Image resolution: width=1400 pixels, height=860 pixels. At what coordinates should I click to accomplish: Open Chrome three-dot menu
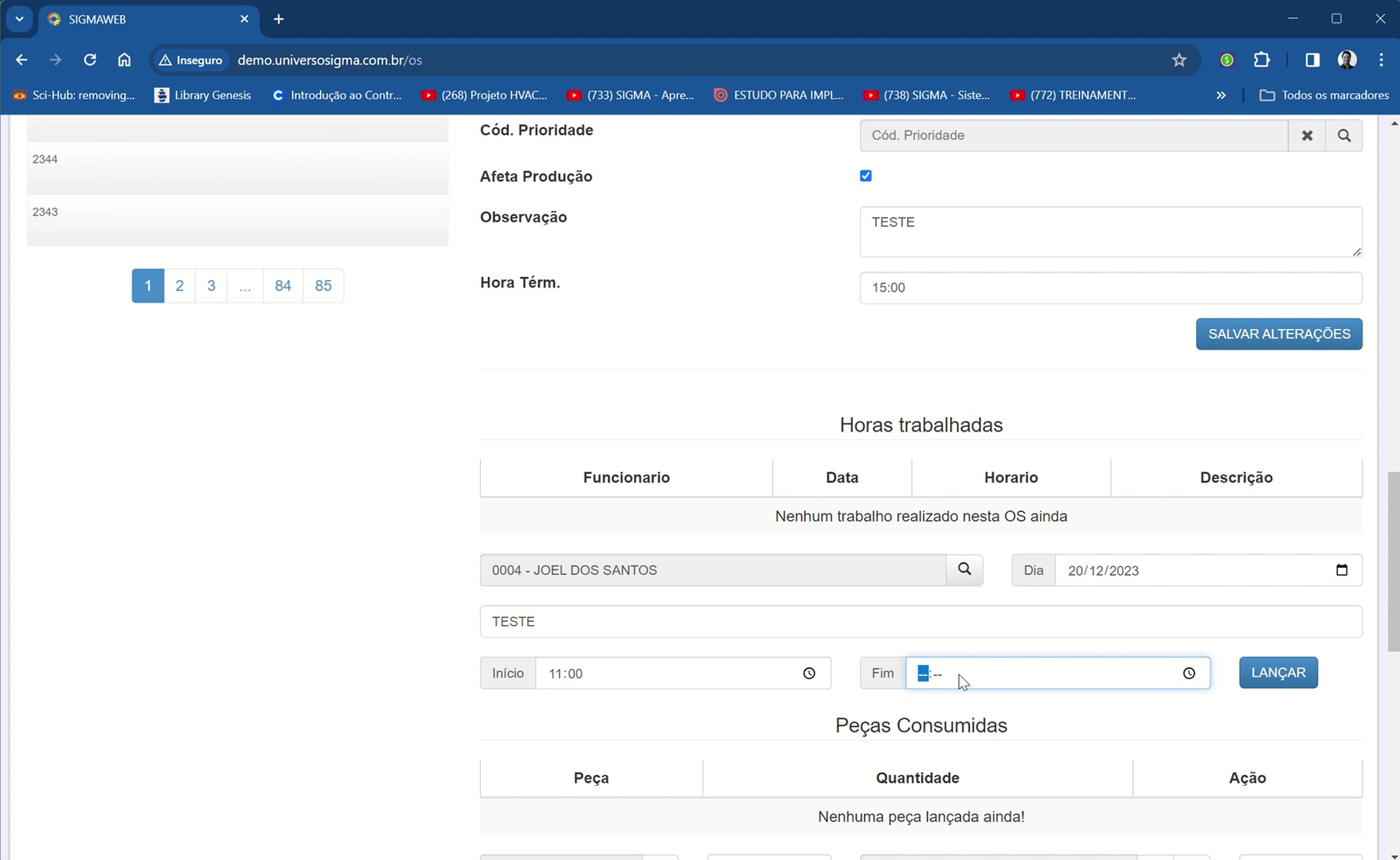click(x=1382, y=60)
